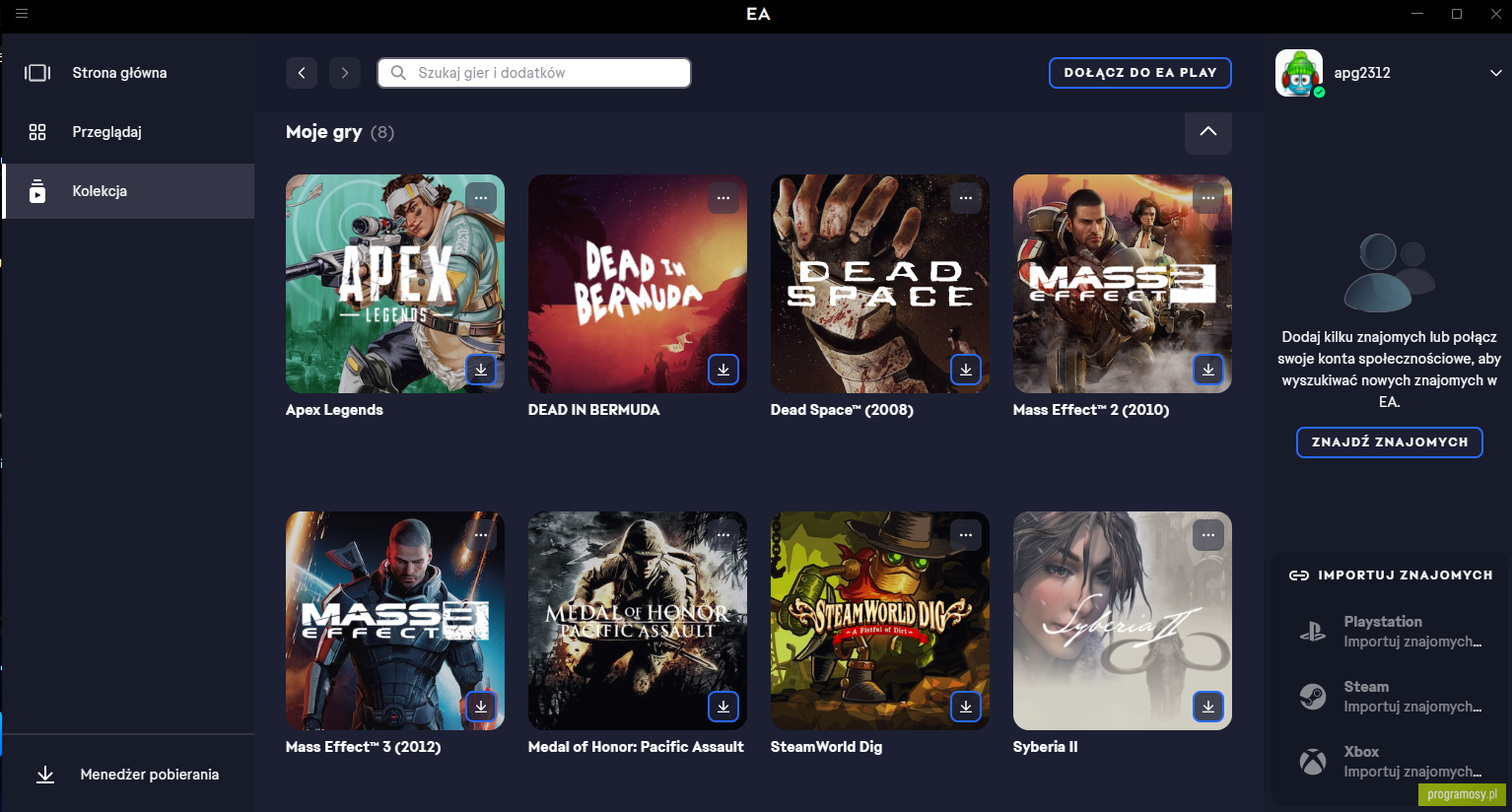Image resolution: width=1512 pixels, height=812 pixels.
Task: Expand the apg2312 account dropdown
Action: [x=1495, y=73]
